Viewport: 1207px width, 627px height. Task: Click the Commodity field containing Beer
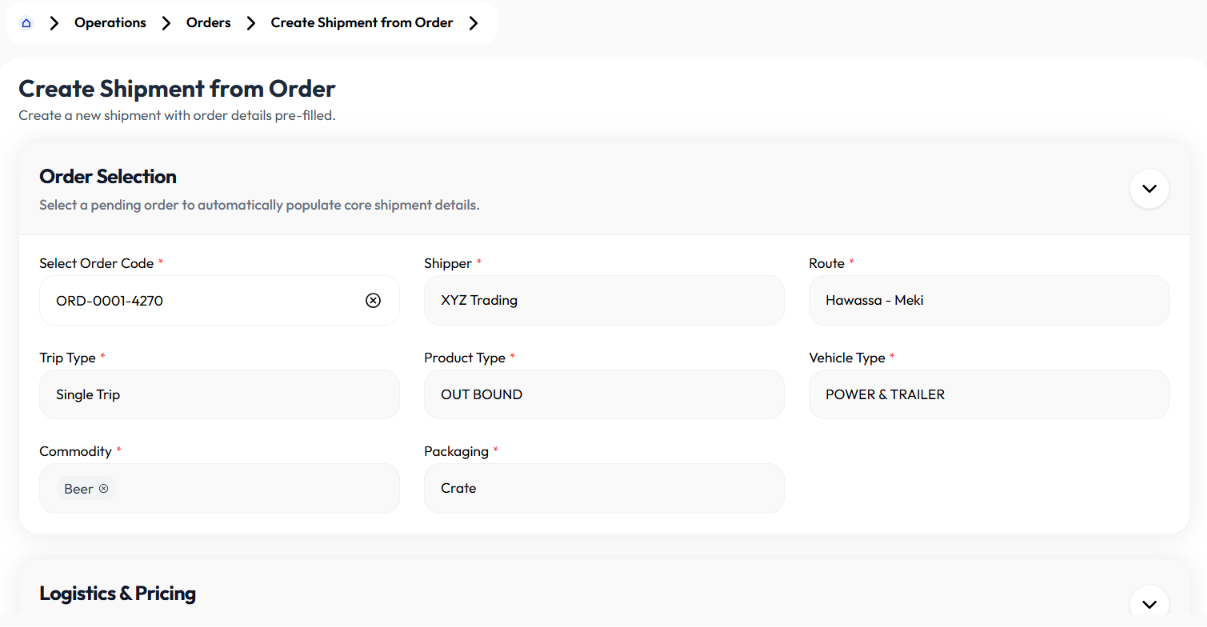point(219,488)
